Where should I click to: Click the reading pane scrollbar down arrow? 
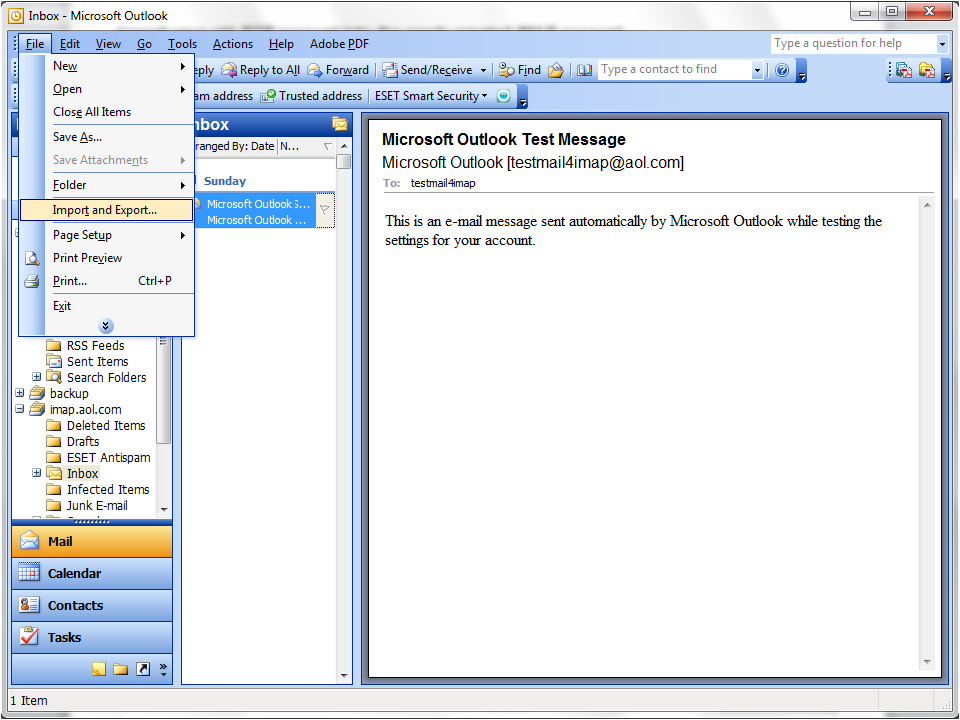click(927, 662)
